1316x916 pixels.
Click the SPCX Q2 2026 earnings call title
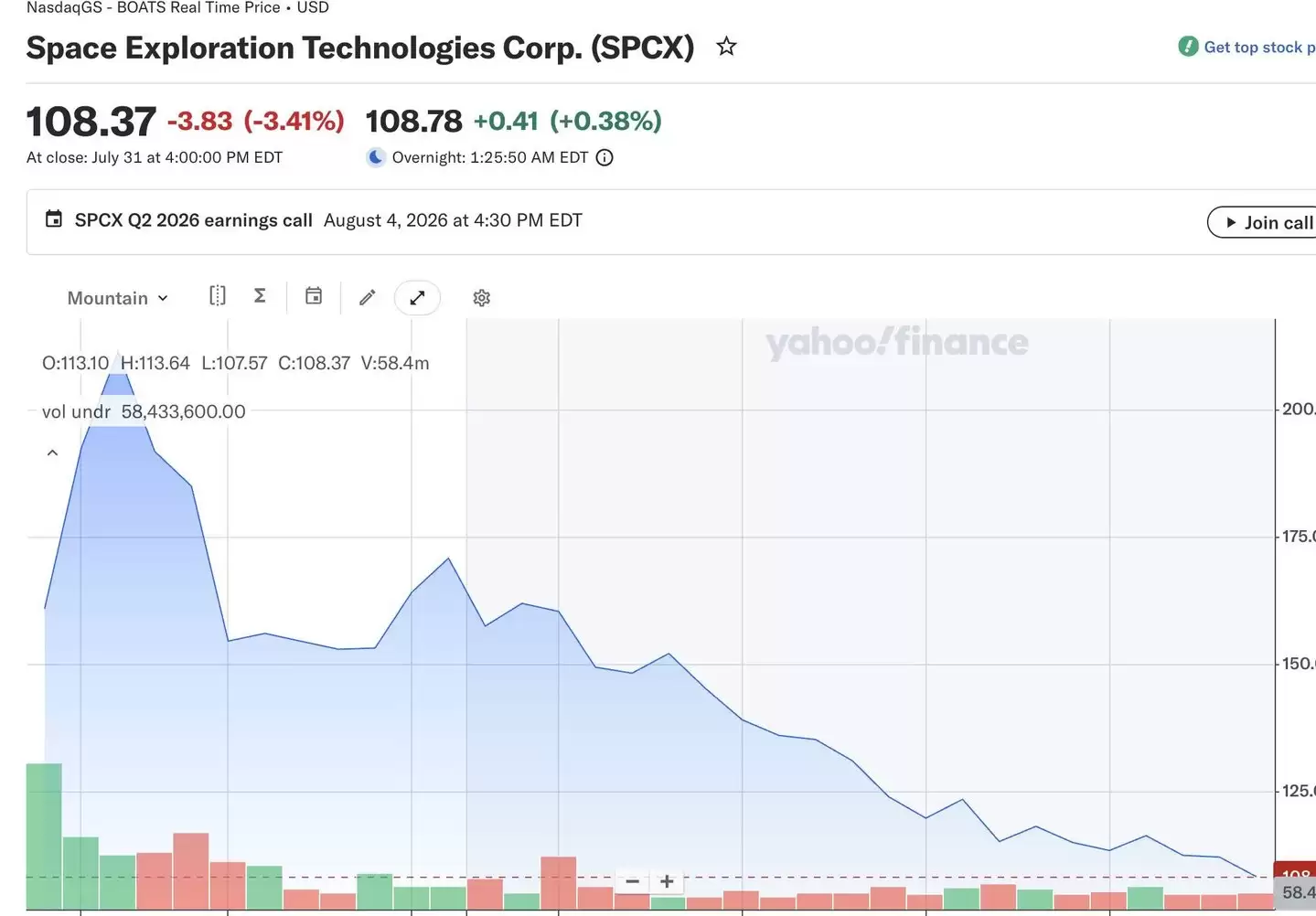pyautogui.click(x=194, y=220)
